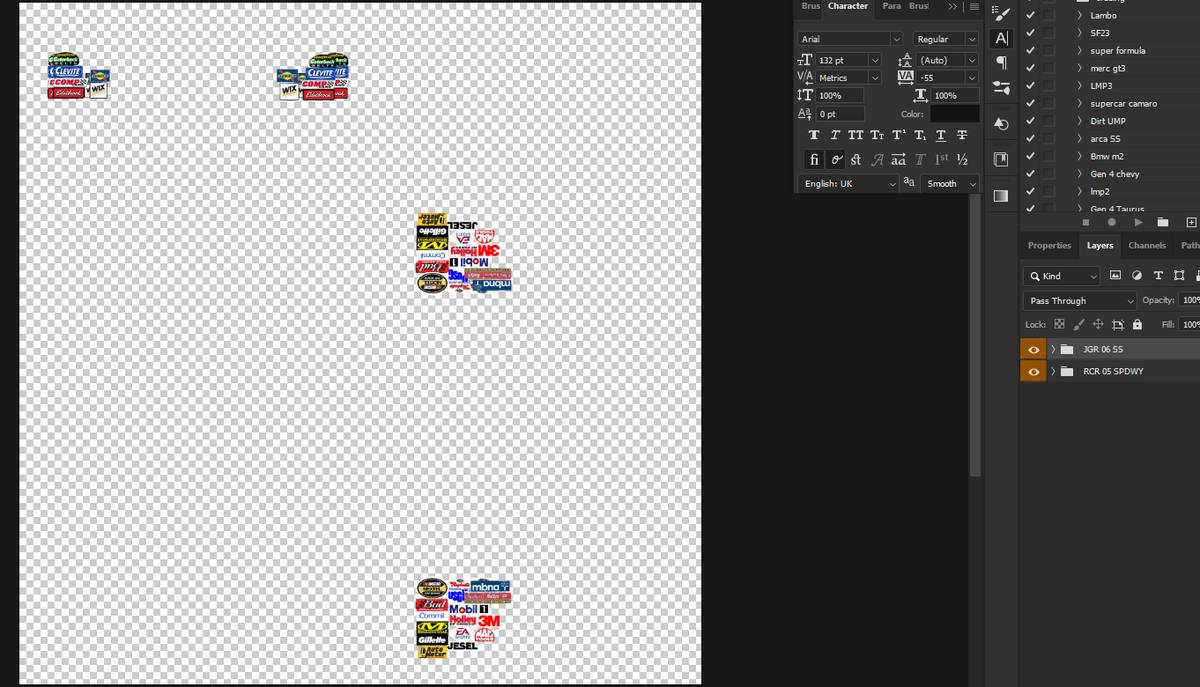The width and height of the screenshot is (1200, 687).
Task: Expand the JGR 06 SS group
Action: (1054, 349)
